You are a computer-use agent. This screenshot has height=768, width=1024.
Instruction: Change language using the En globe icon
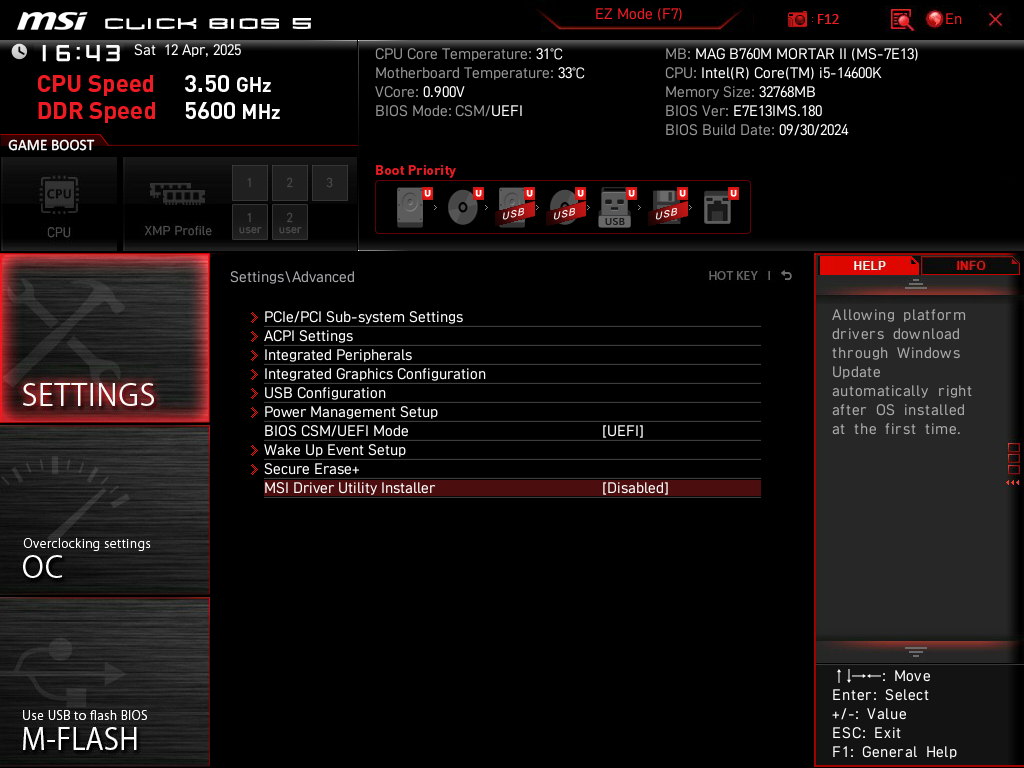pyautogui.click(x=944, y=20)
